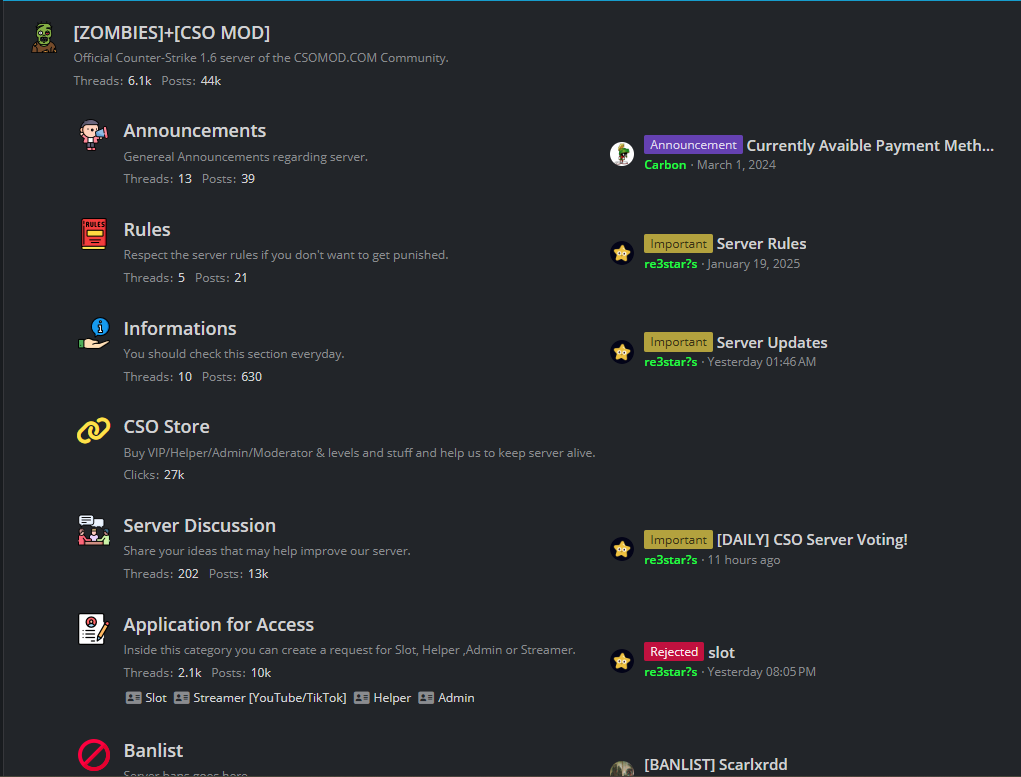1021x777 pixels.
Task: Click the red Rejected tag on the slot thread
Action: [673, 652]
